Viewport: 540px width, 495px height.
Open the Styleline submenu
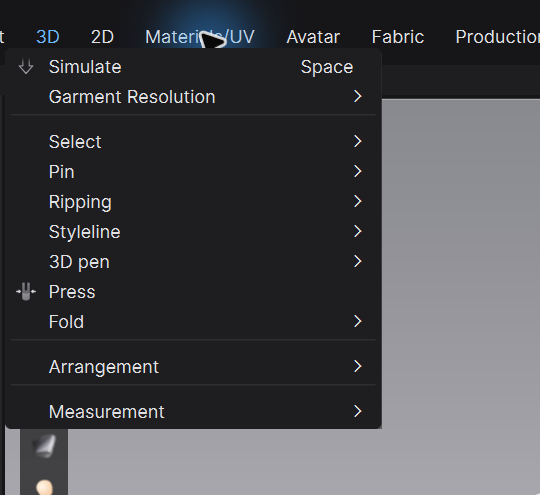coord(194,231)
